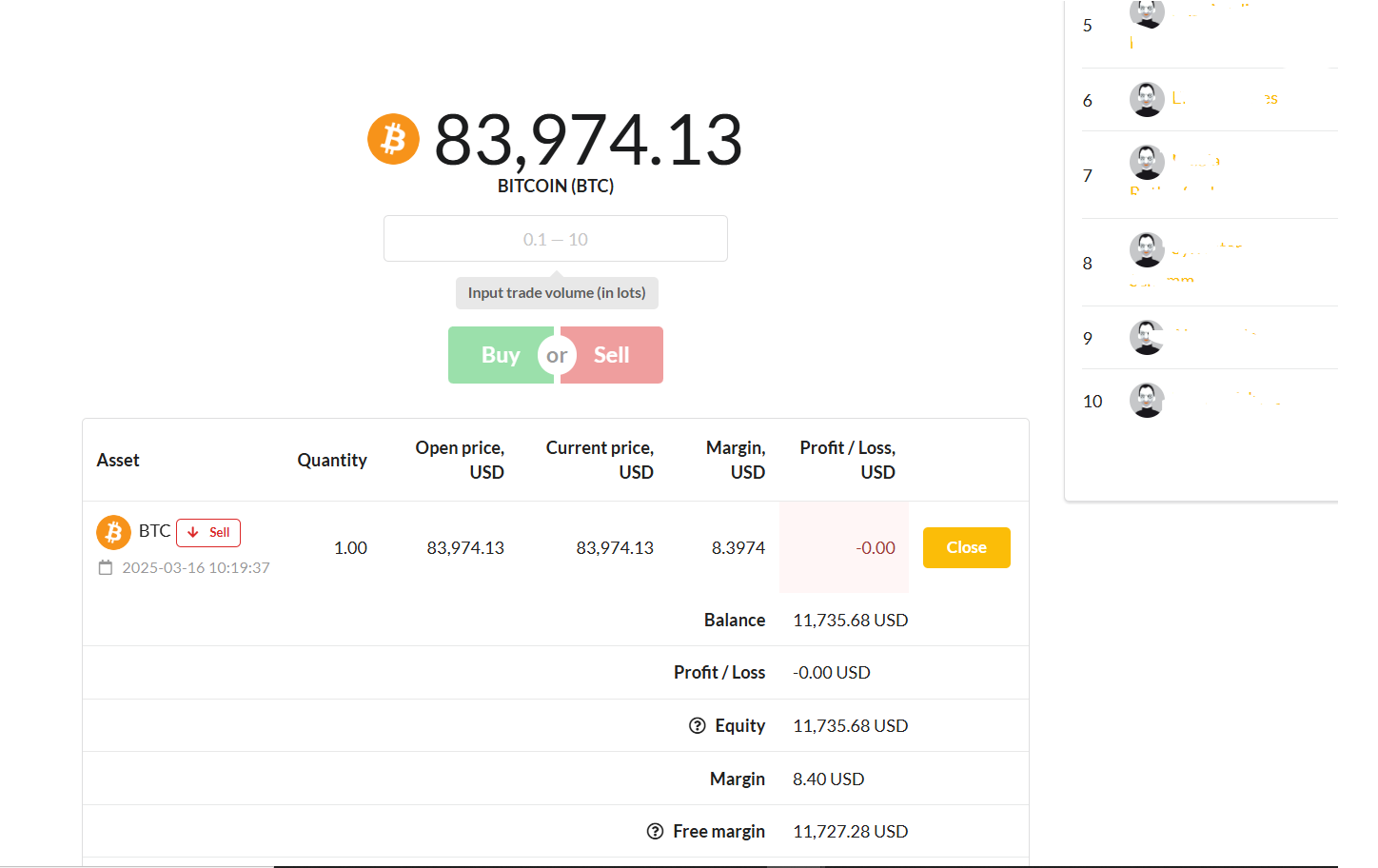Click the Free margin label
This screenshot has height=868, width=1378.
(719, 831)
